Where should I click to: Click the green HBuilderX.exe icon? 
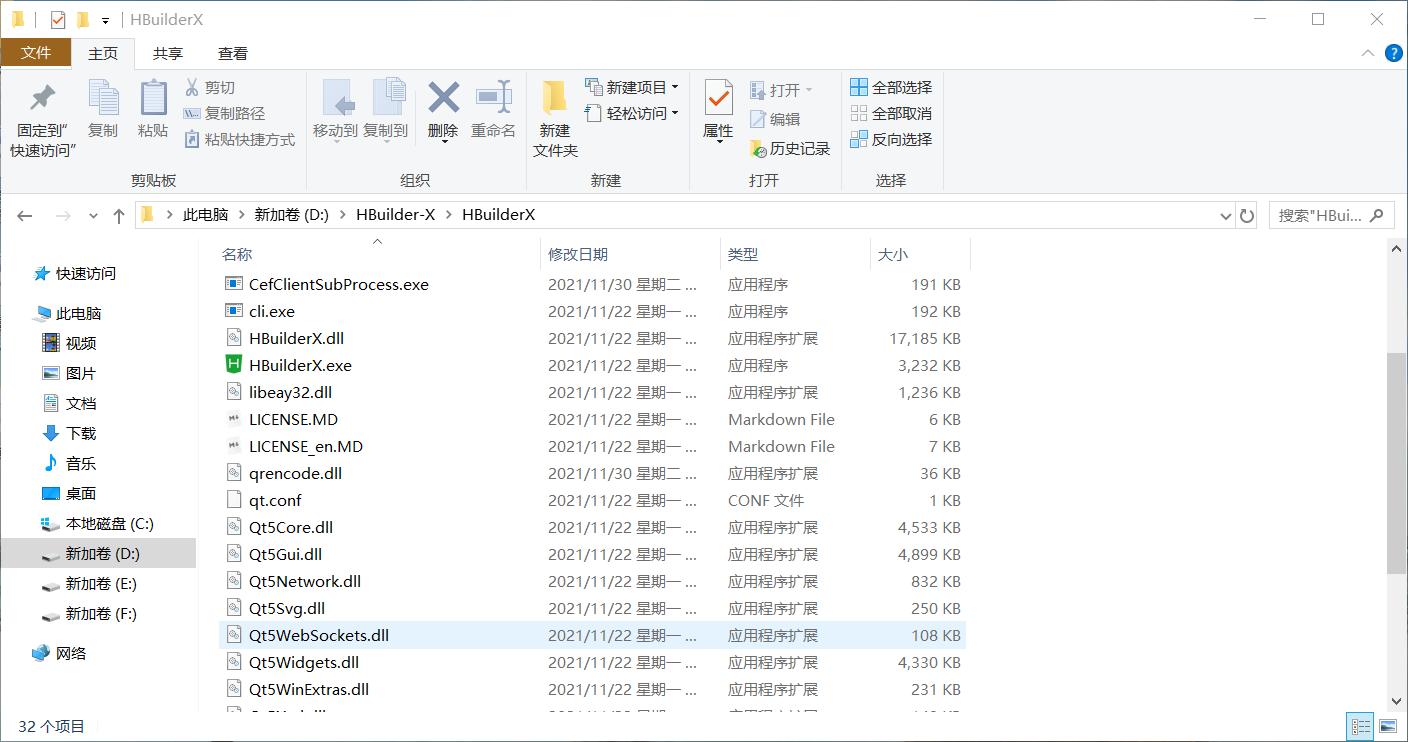(233, 366)
